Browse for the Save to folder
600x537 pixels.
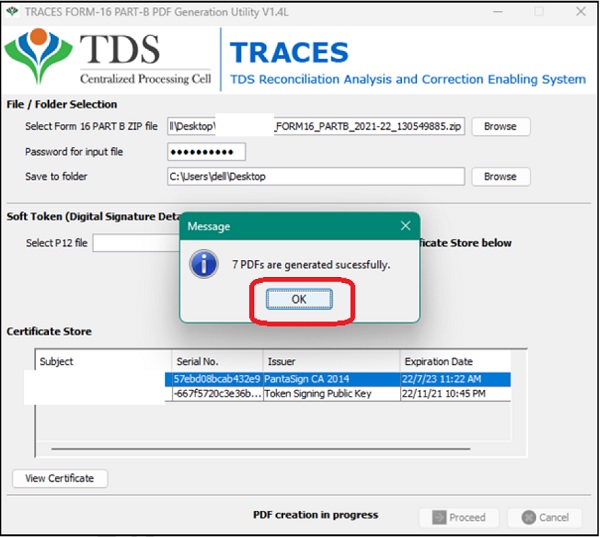[501, 176]
